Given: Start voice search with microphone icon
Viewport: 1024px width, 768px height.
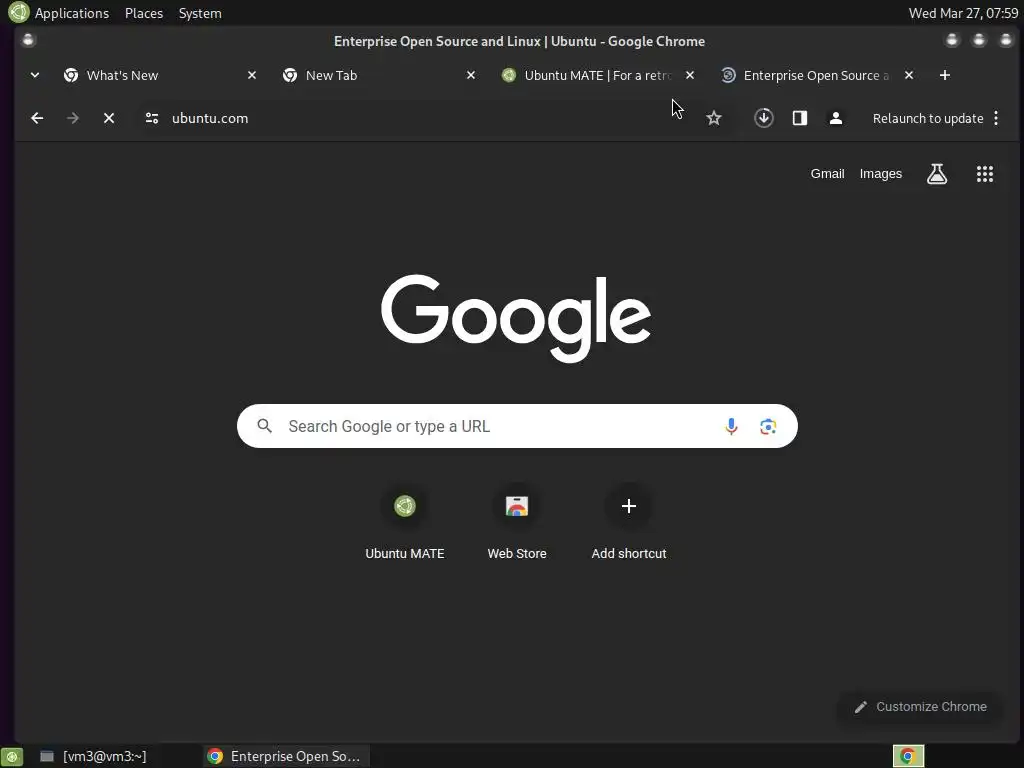Looking at the screenshot, I should 731,426.
